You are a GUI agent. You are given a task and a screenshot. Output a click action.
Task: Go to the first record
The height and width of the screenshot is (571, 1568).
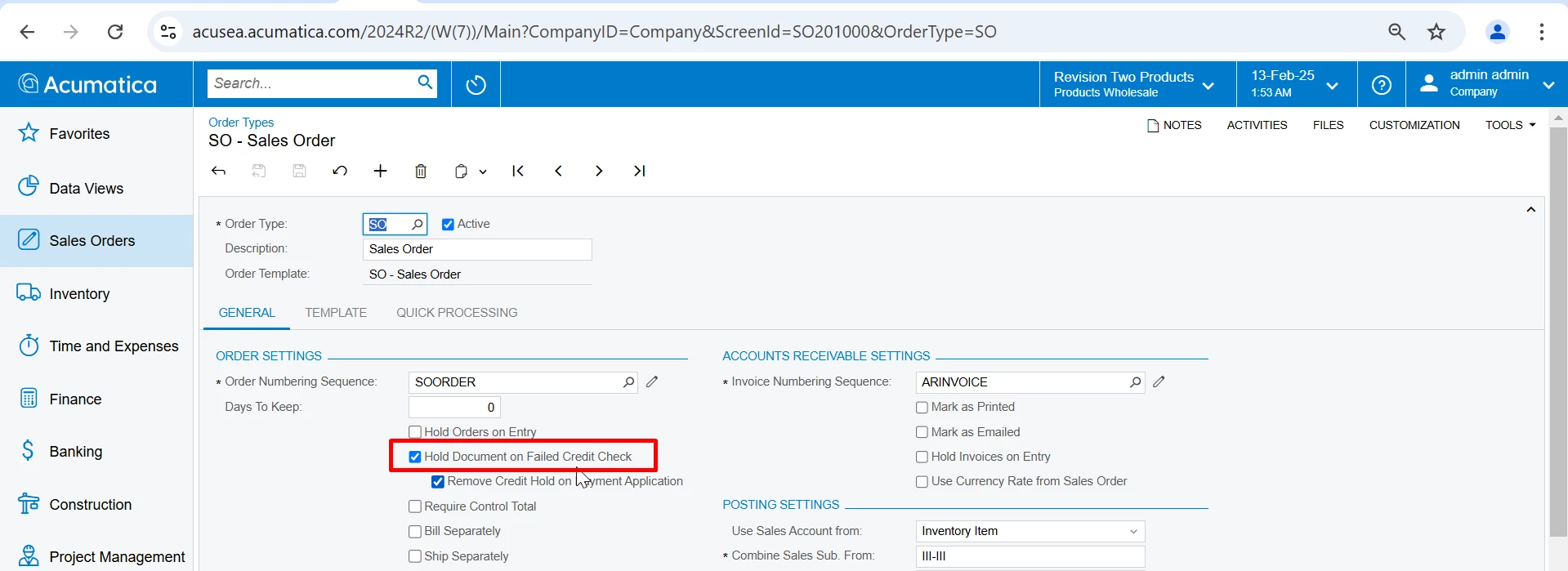coord(518,171)
